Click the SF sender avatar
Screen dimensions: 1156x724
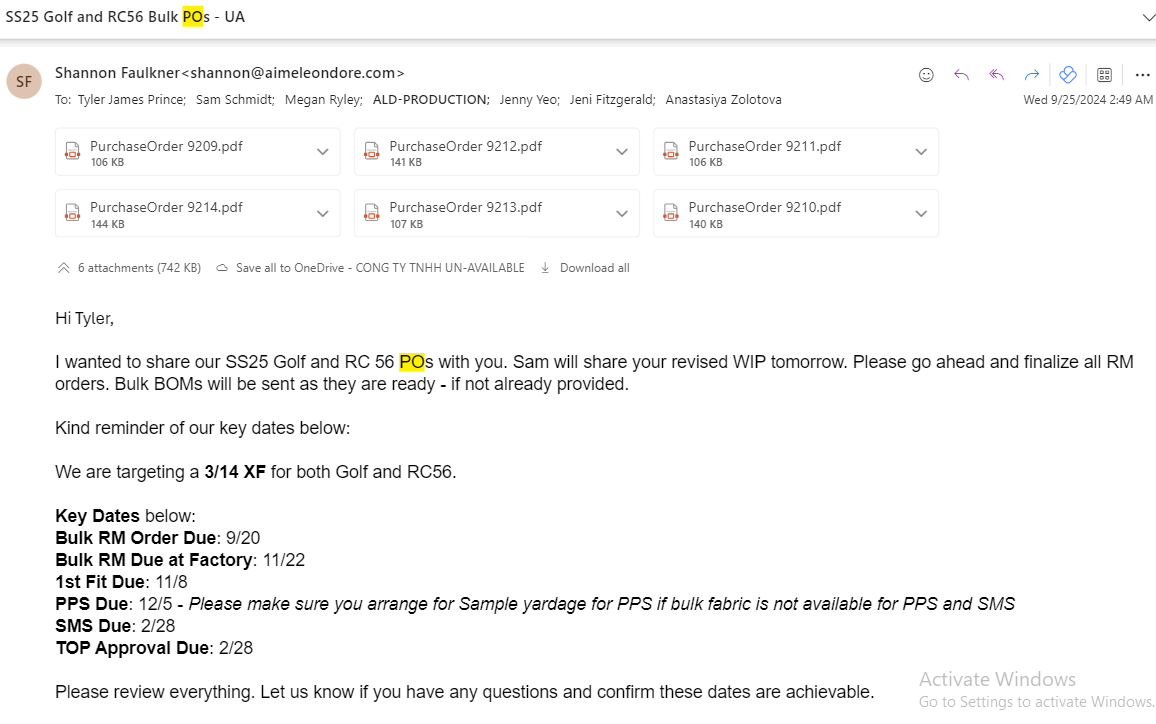pos(24,81)
